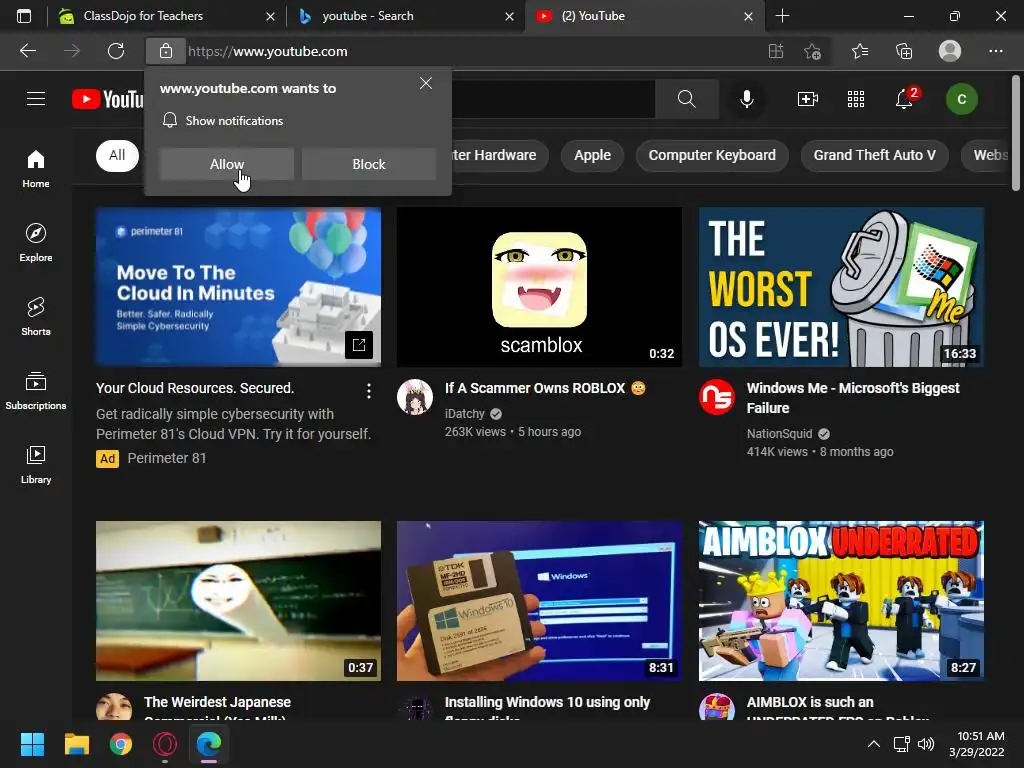
Task: Switch to ClassDojo for Teachers tab
Action: (167, 16)
